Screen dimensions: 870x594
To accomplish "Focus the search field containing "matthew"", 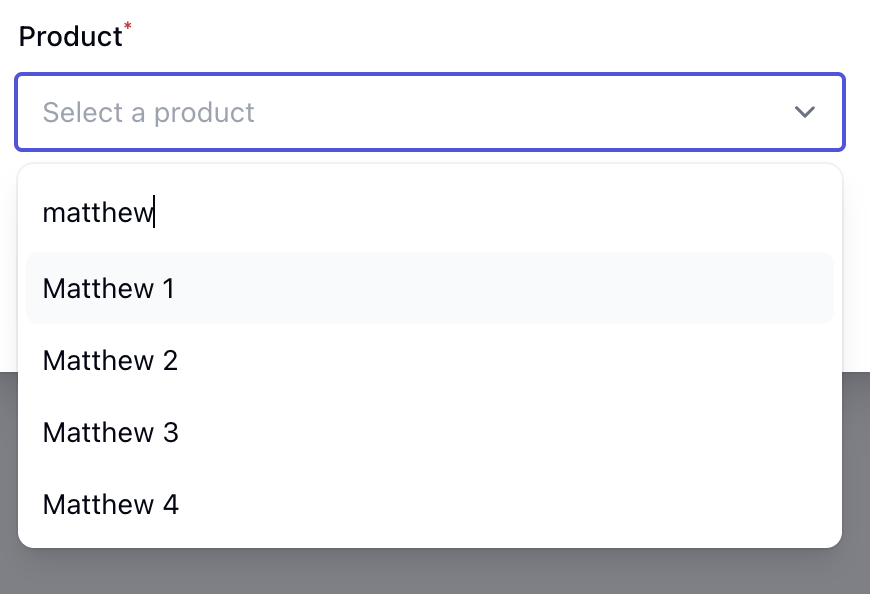I will tap(430, 212).
